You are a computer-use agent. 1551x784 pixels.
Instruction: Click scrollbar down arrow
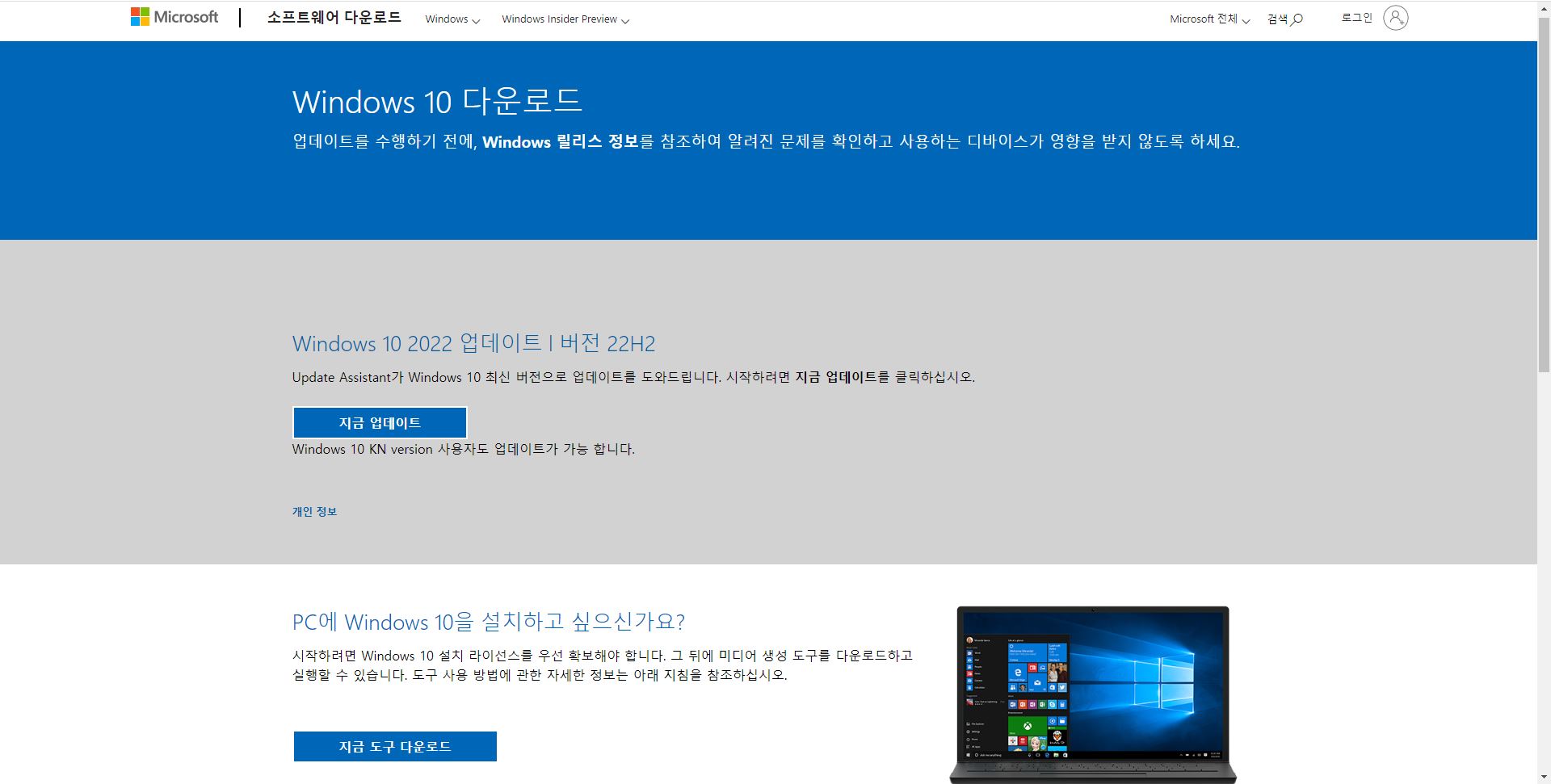click(x=1544, y=777)
